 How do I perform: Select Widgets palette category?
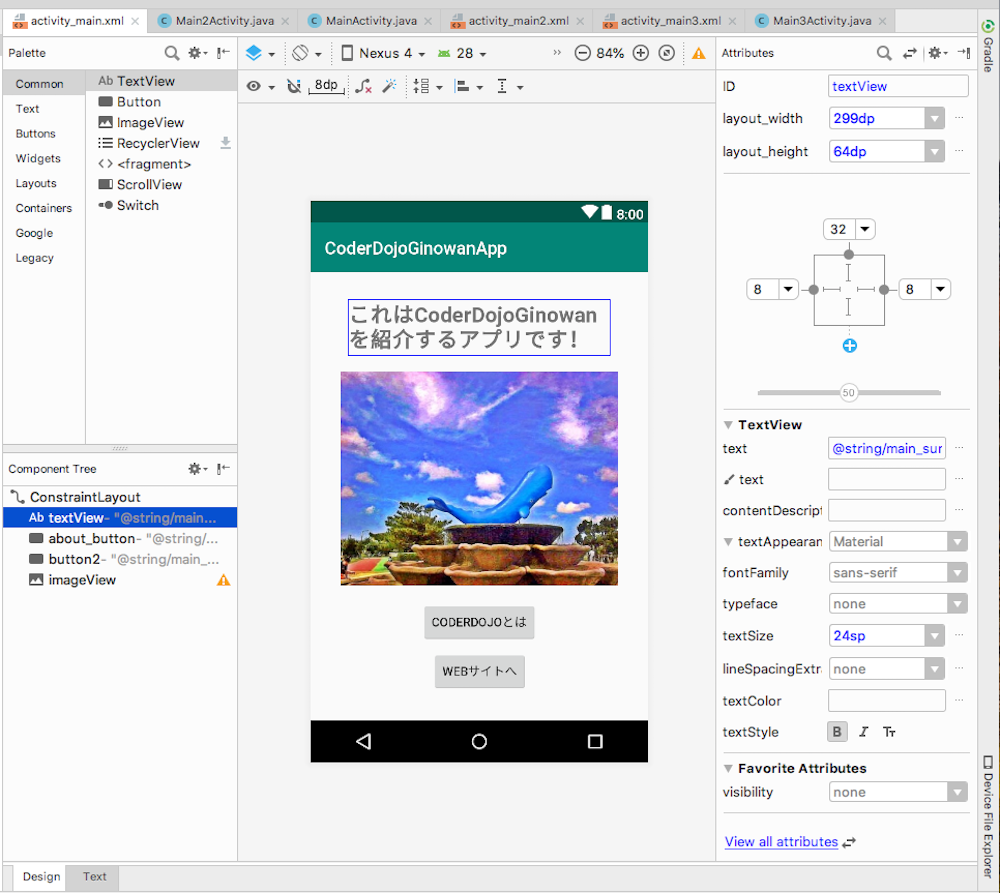pyautogui.click(x=38, y=159)
